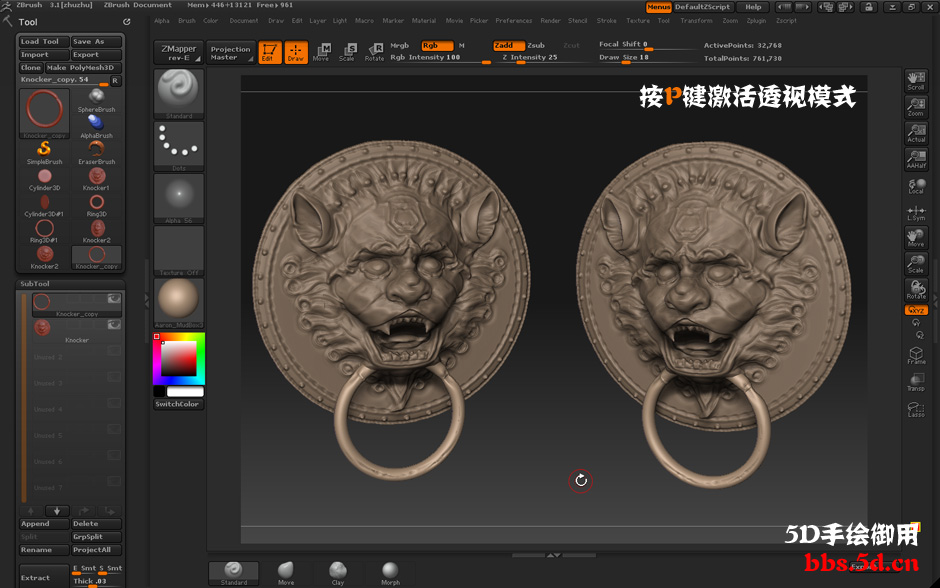The height and width of the screenshot is (588, 940).
Task: Toggle the Rgb channel button
Action: (x=437, y=46)
